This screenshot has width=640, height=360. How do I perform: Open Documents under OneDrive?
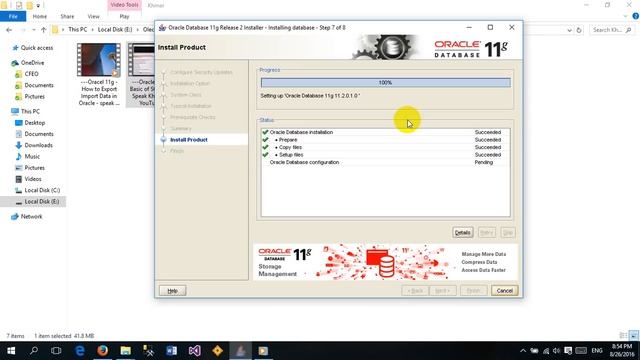[39, 85]
